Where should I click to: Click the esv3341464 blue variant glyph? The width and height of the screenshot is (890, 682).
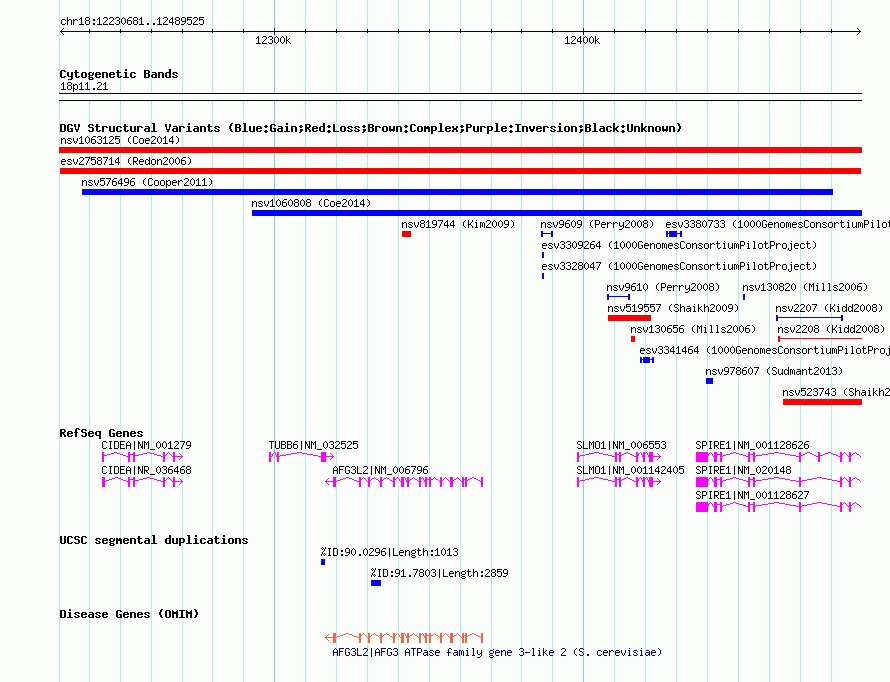[x=647, y=360]
